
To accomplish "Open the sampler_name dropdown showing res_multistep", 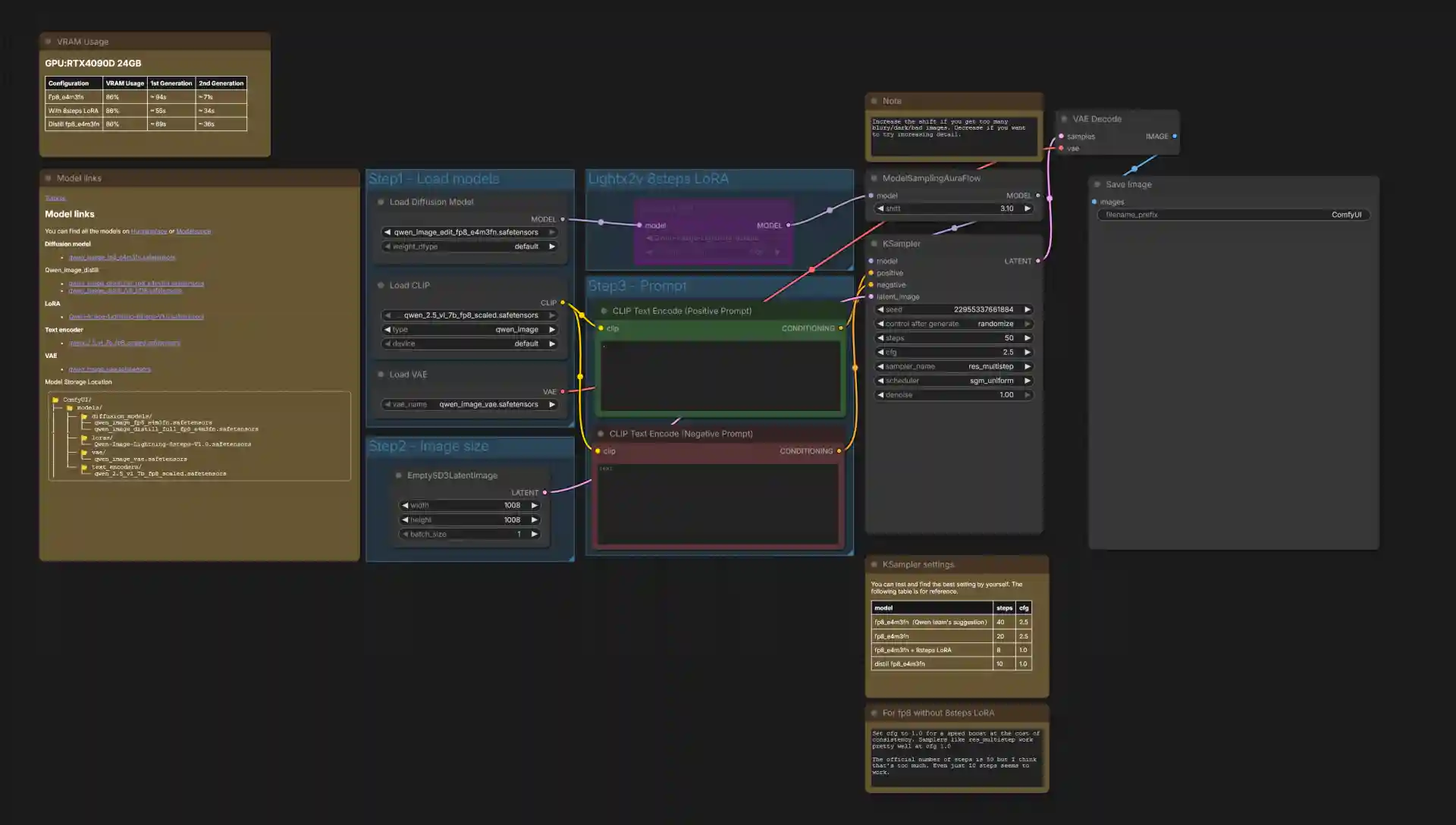I will pyautogui.click(x=953, y=366).
